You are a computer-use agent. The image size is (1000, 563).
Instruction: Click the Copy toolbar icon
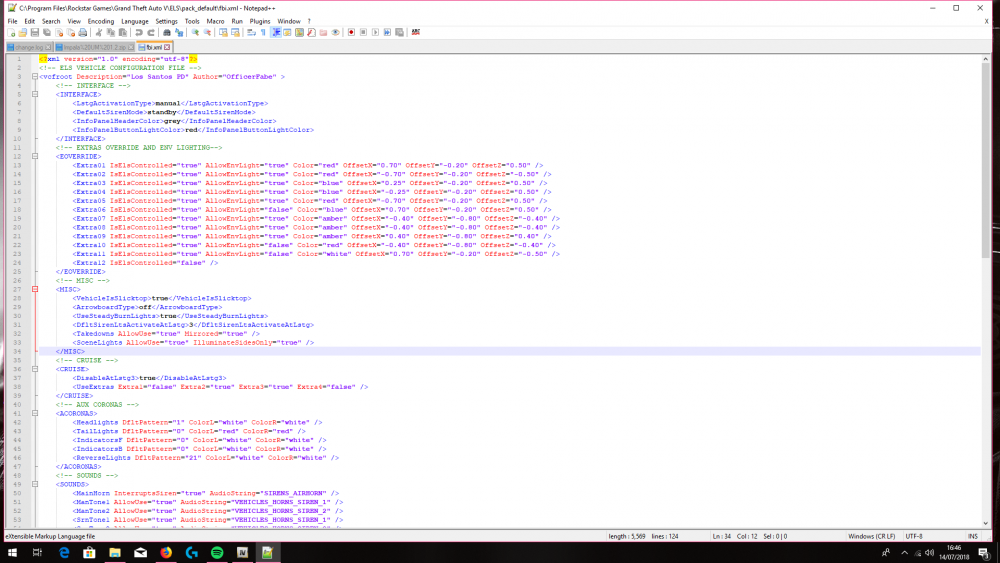click(110, 33)
